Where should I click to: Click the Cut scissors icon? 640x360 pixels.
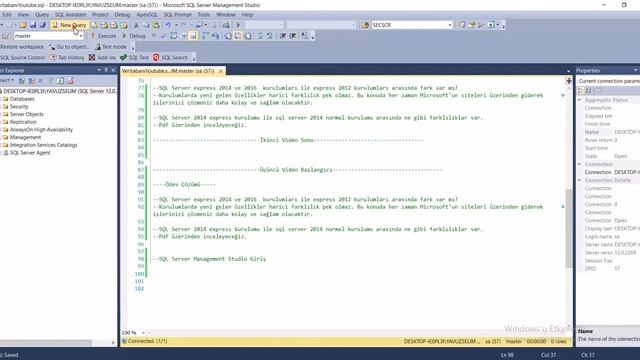pos(136,25)
